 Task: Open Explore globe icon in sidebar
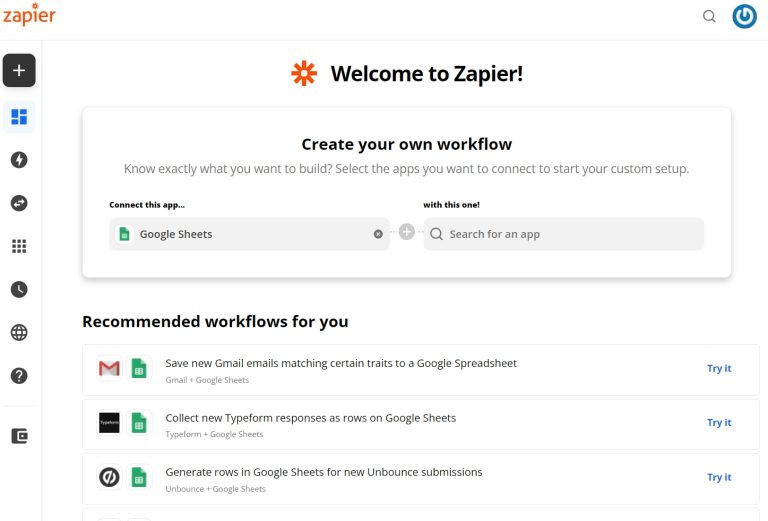pos(19,332)
